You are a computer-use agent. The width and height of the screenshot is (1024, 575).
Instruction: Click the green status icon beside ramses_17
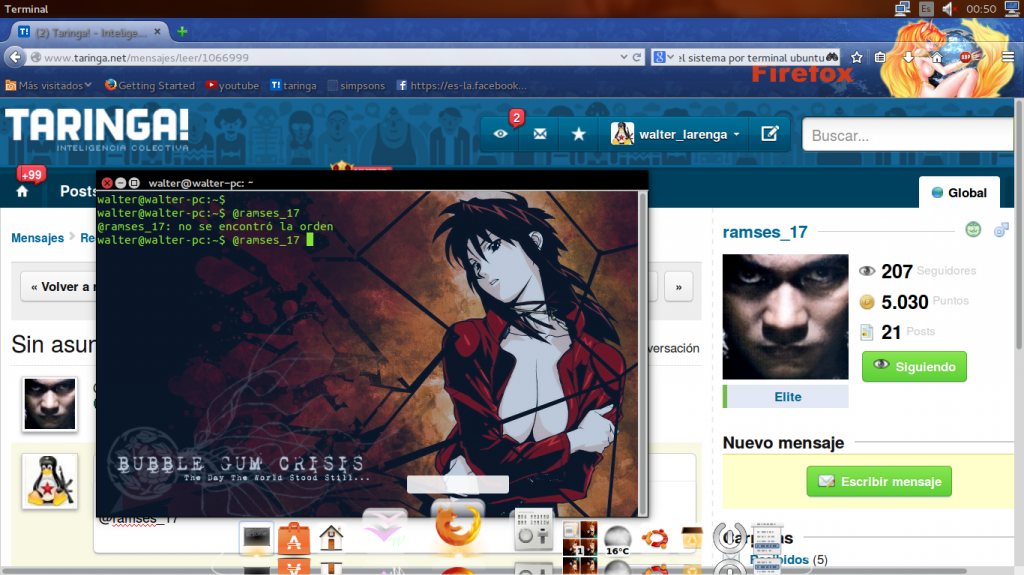pyautogui.click(x=973, y=229)
